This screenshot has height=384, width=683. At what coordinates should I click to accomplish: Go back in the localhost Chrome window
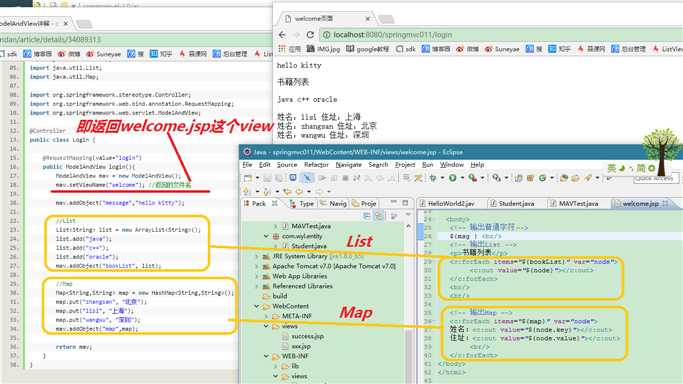pyautogui.click(x=282, y=35)
